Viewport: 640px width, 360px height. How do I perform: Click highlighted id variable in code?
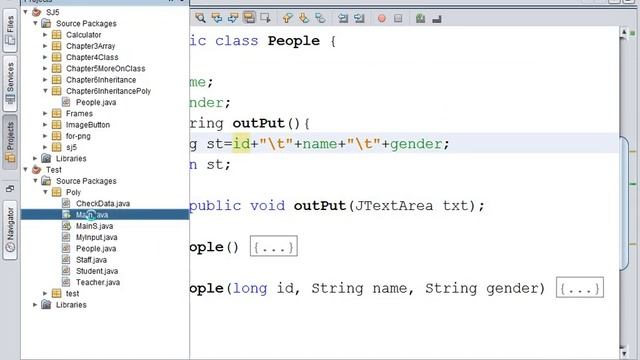point(241,144)
